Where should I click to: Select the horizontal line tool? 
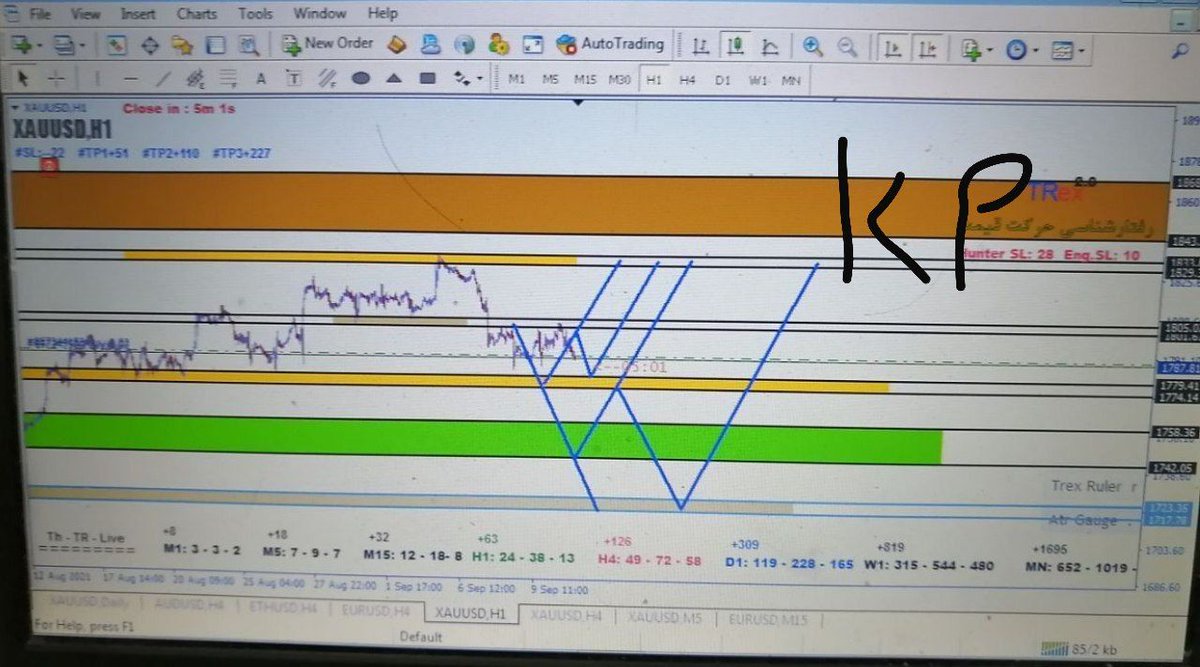coord(130,78)
